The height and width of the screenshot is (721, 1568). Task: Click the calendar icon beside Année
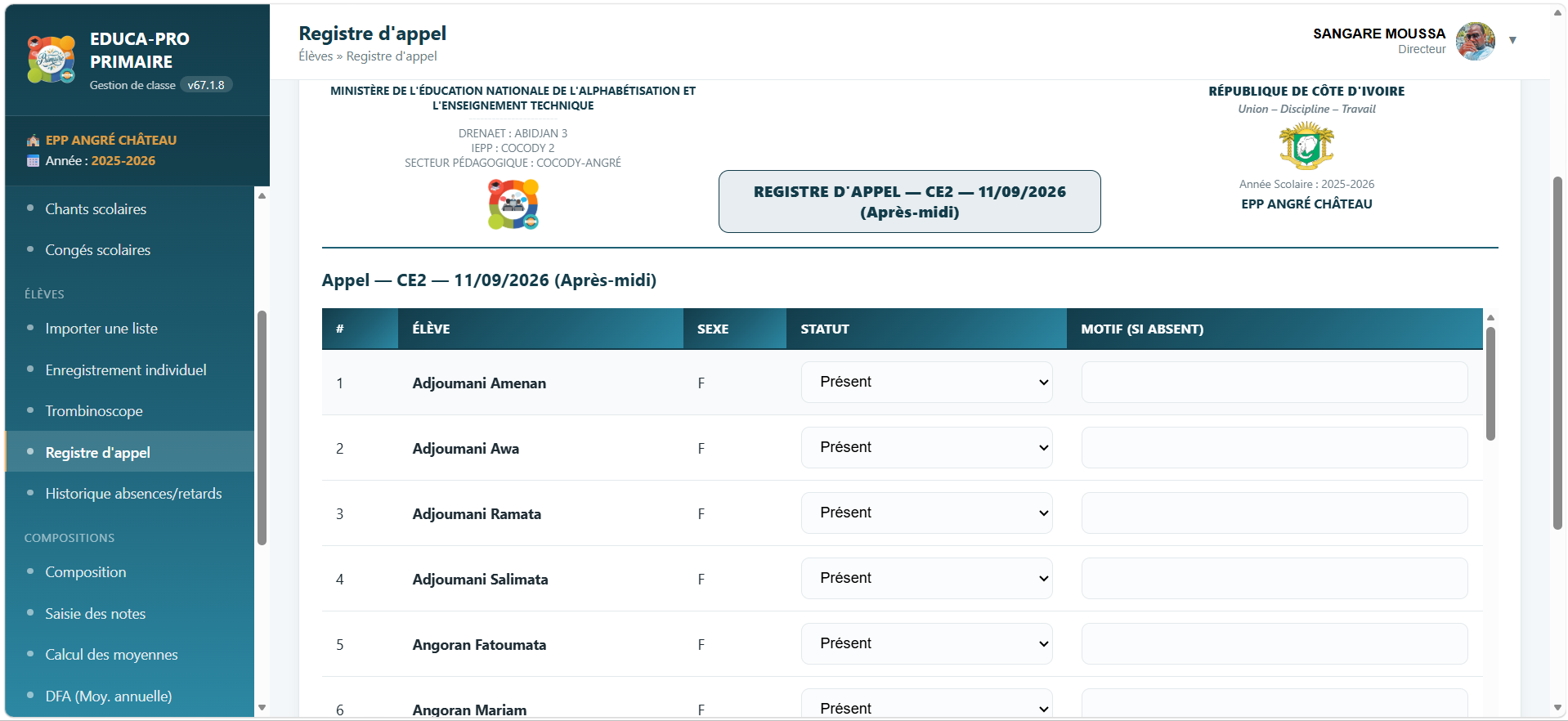(x=33, y=161)
